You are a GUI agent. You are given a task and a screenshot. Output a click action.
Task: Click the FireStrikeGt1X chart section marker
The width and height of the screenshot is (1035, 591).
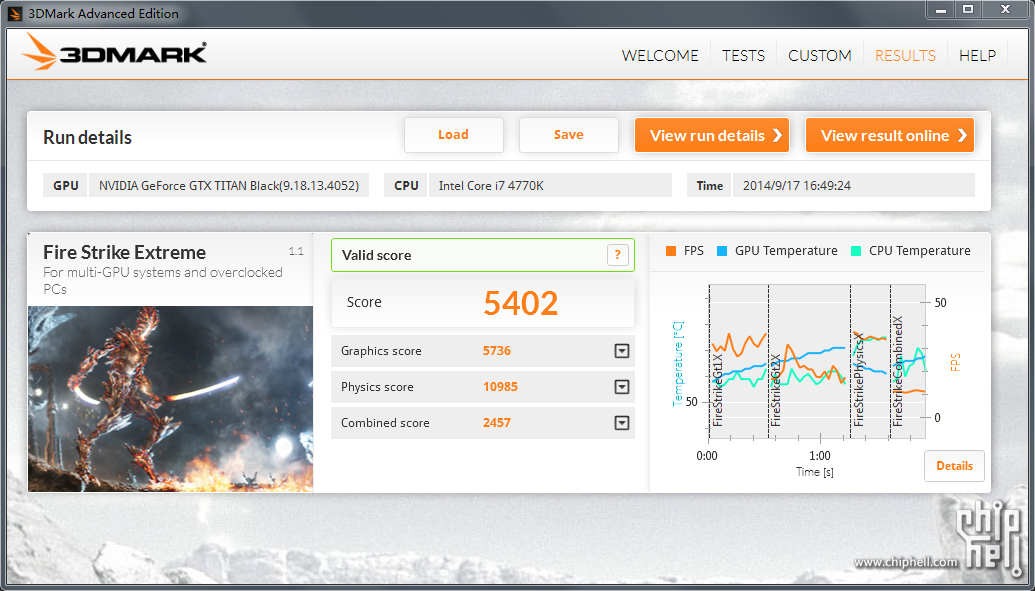(x=719, y=390)
